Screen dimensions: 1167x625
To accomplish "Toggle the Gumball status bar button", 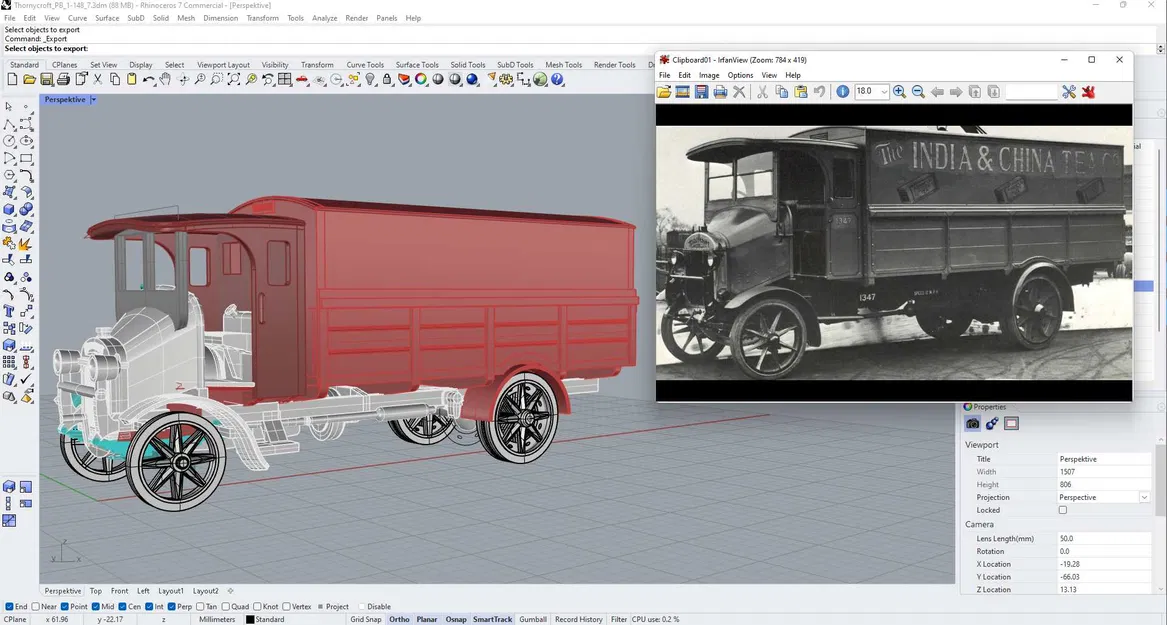I will coord(533,620).
